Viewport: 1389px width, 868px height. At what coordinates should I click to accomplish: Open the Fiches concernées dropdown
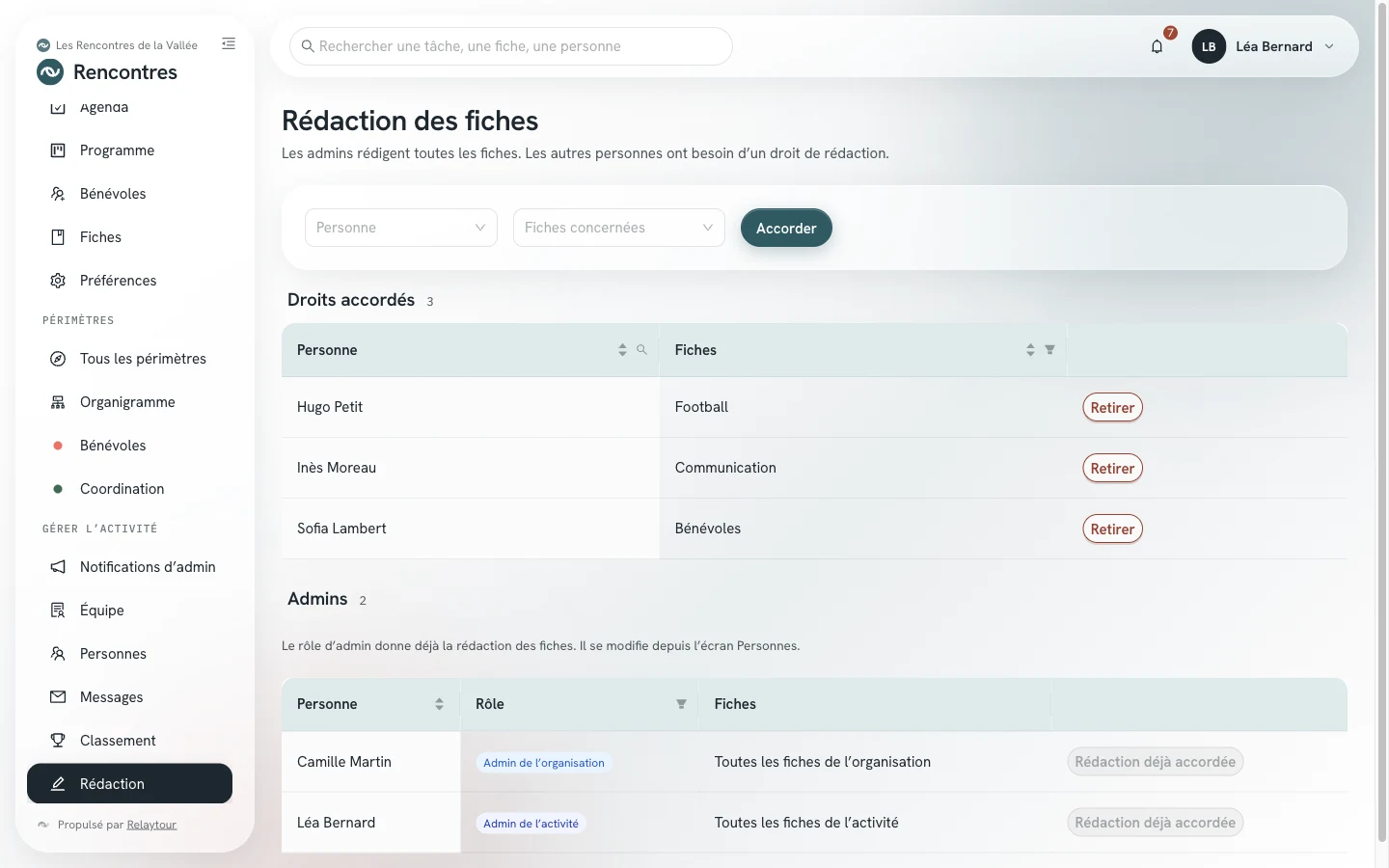point(619,228)
